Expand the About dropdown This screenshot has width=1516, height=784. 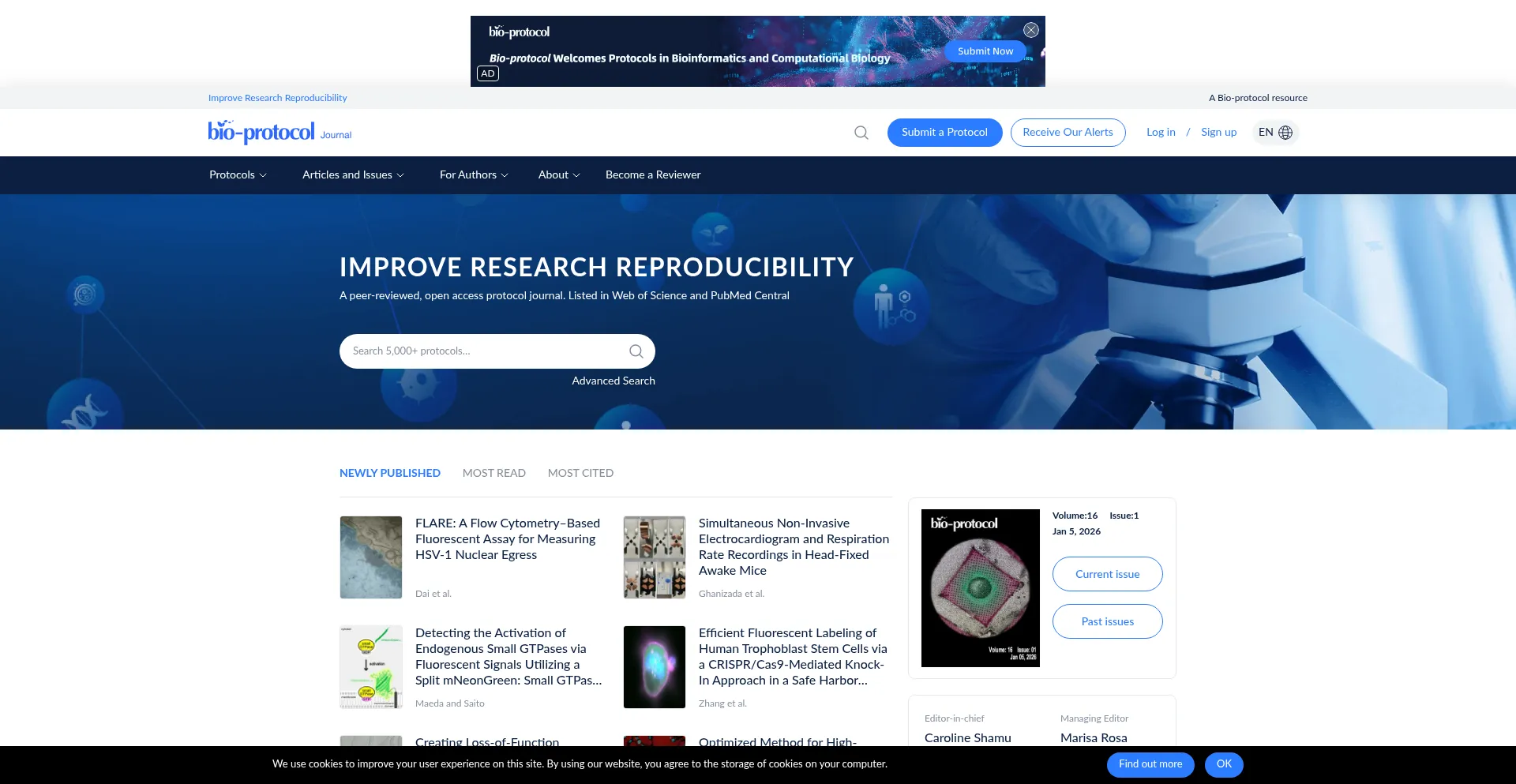point(558,174)
